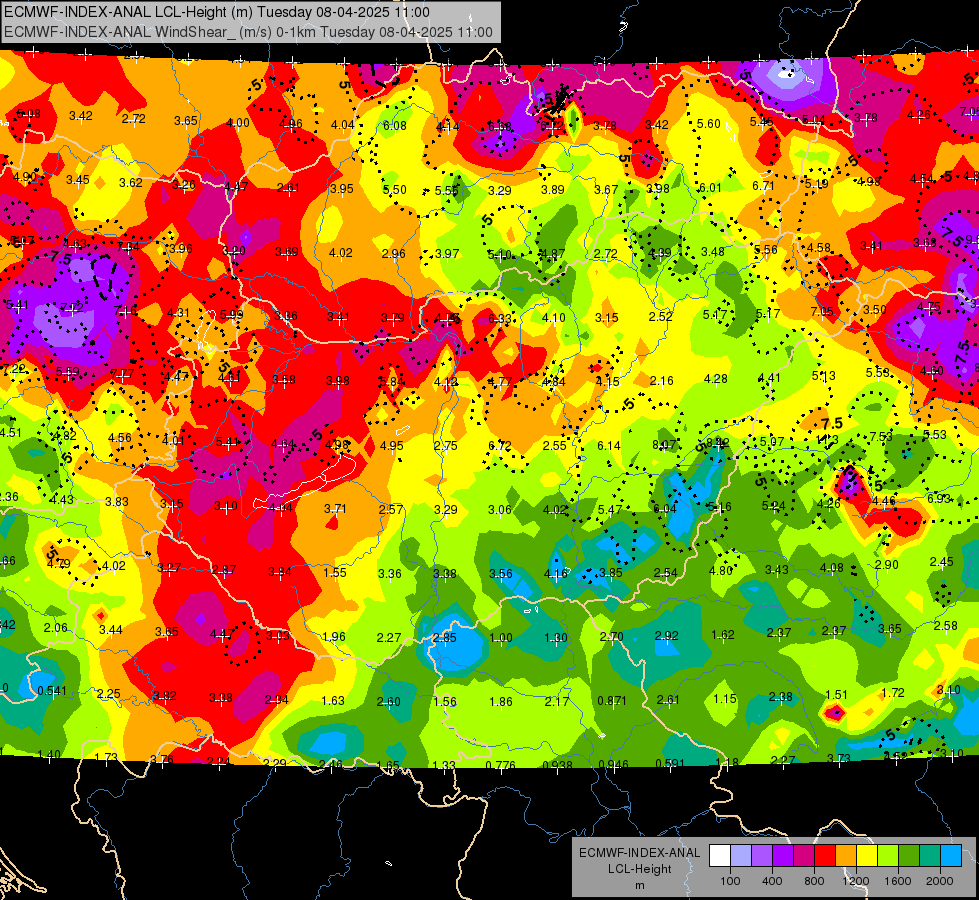979x900 pixels.
Task: Click the wind shear value 6.14
Action: point(609,445)
